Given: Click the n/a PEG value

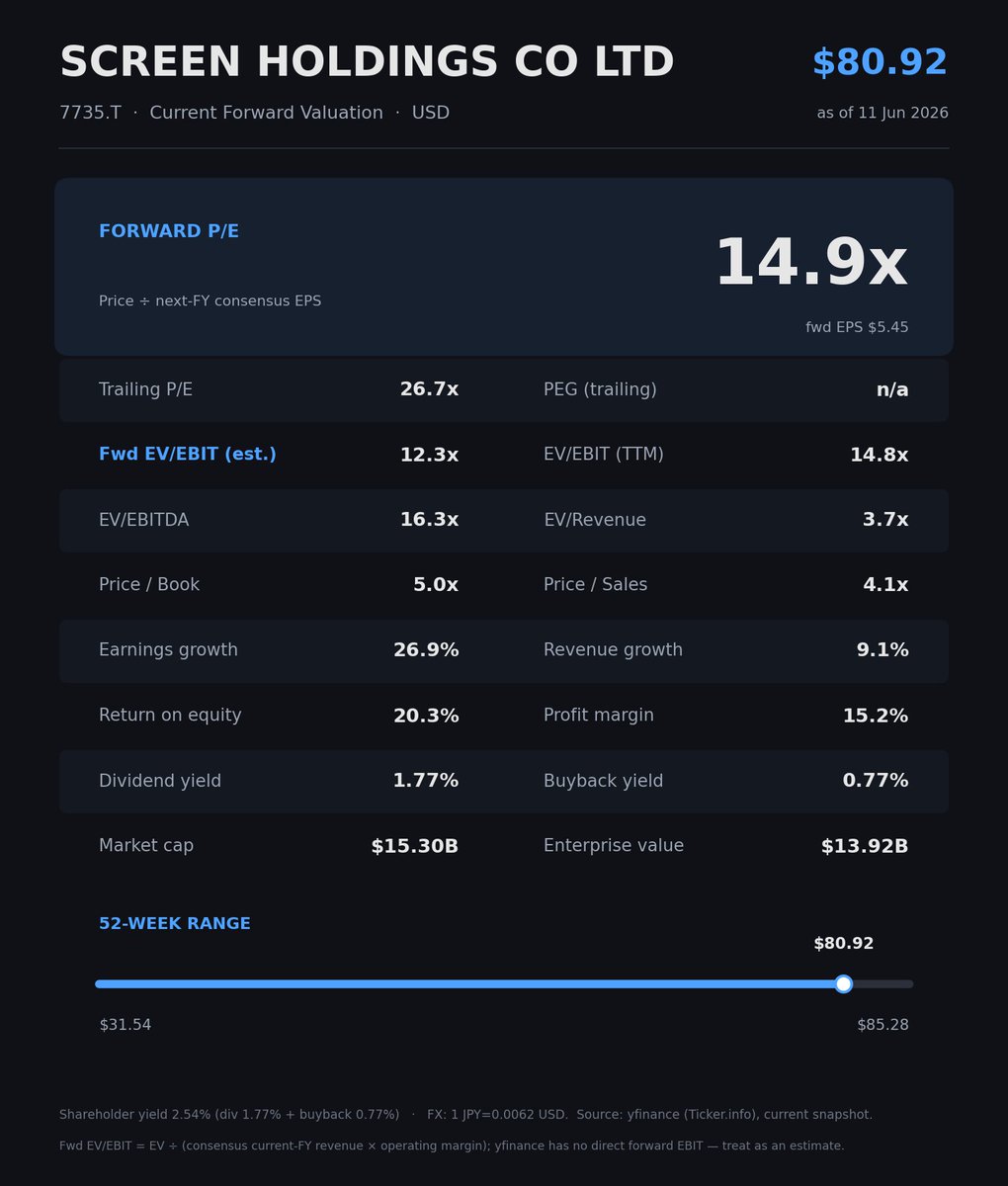Looking at the screenshot, I should 892,389.
